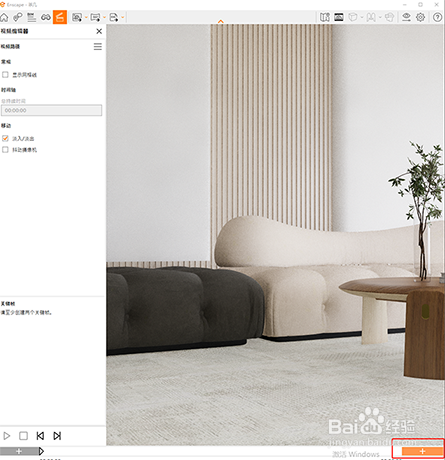Viewport: 445px width, 460px height.
Task: Toggle the live link chain icon
Action: 18,17
